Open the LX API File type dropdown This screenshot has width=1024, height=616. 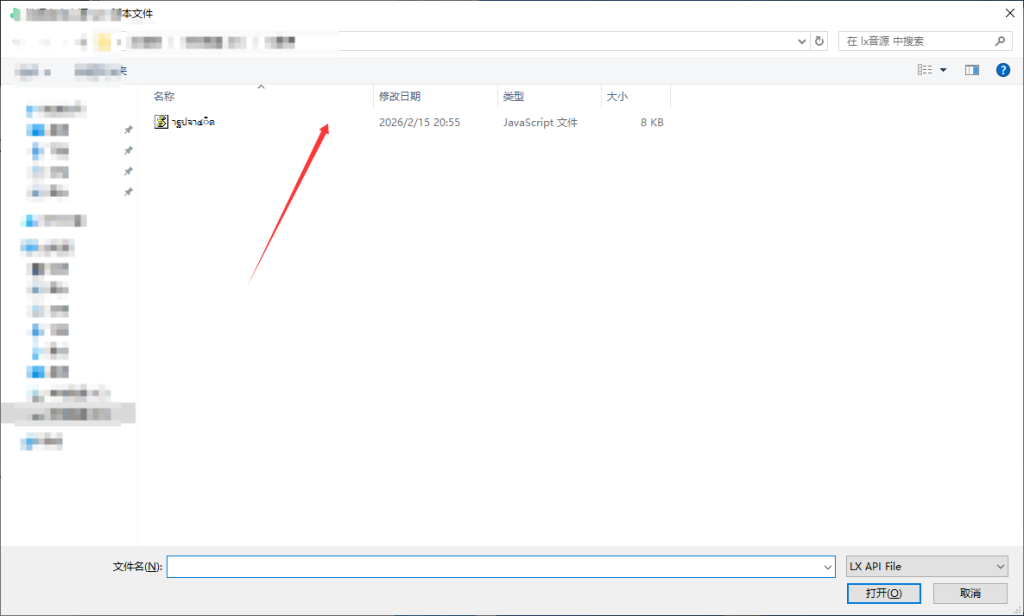(x=927, y=566)
